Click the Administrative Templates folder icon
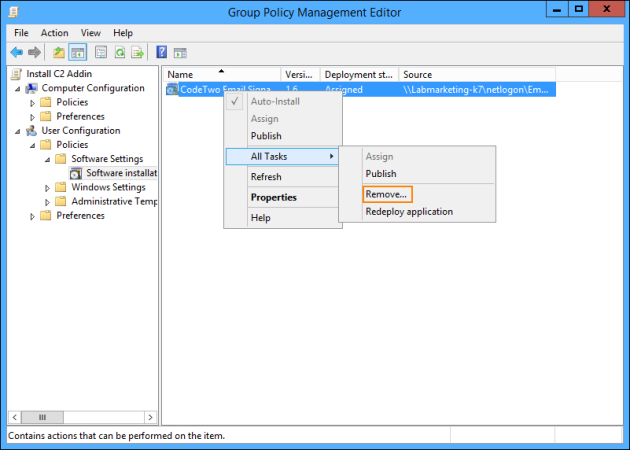 point(61,201)
